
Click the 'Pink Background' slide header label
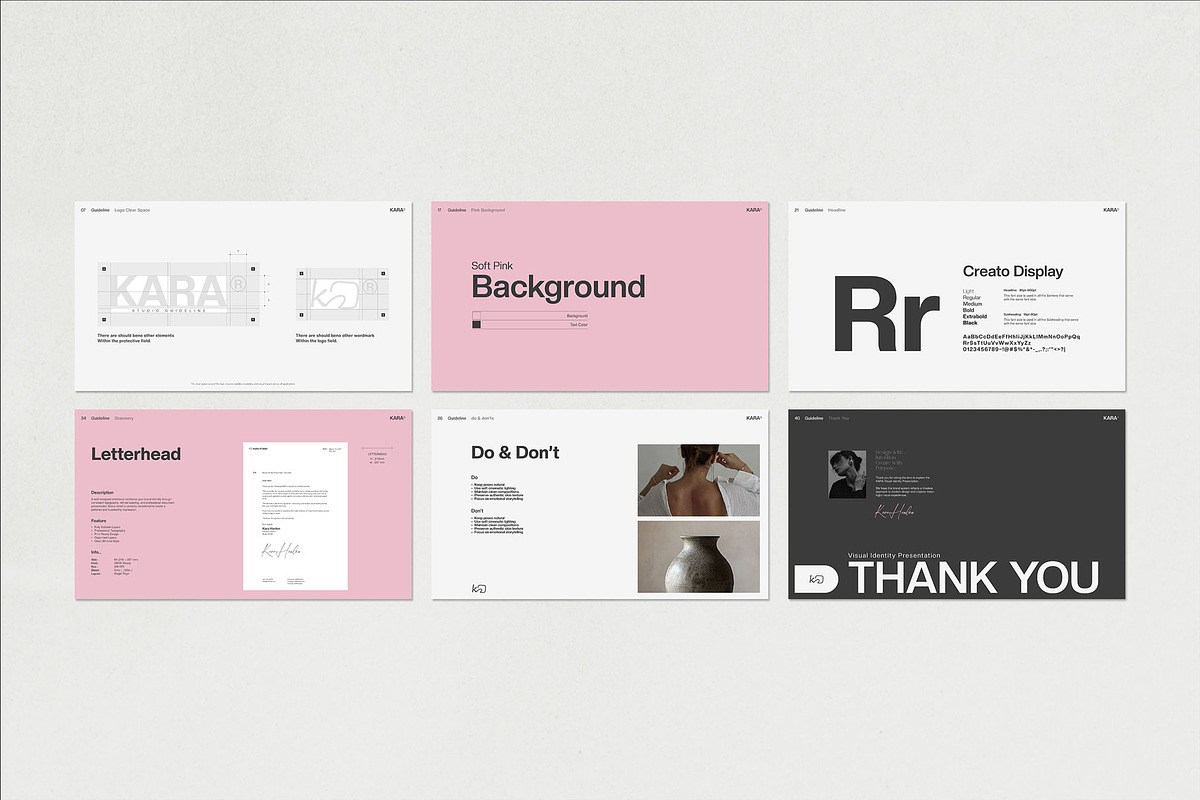(488, 210)
